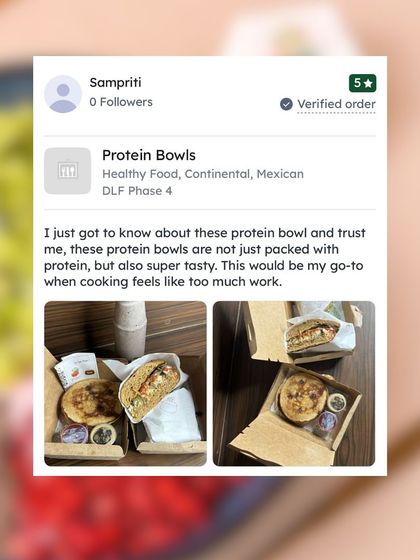Select the Mexican cuisine tag

[x=280, y=174]
